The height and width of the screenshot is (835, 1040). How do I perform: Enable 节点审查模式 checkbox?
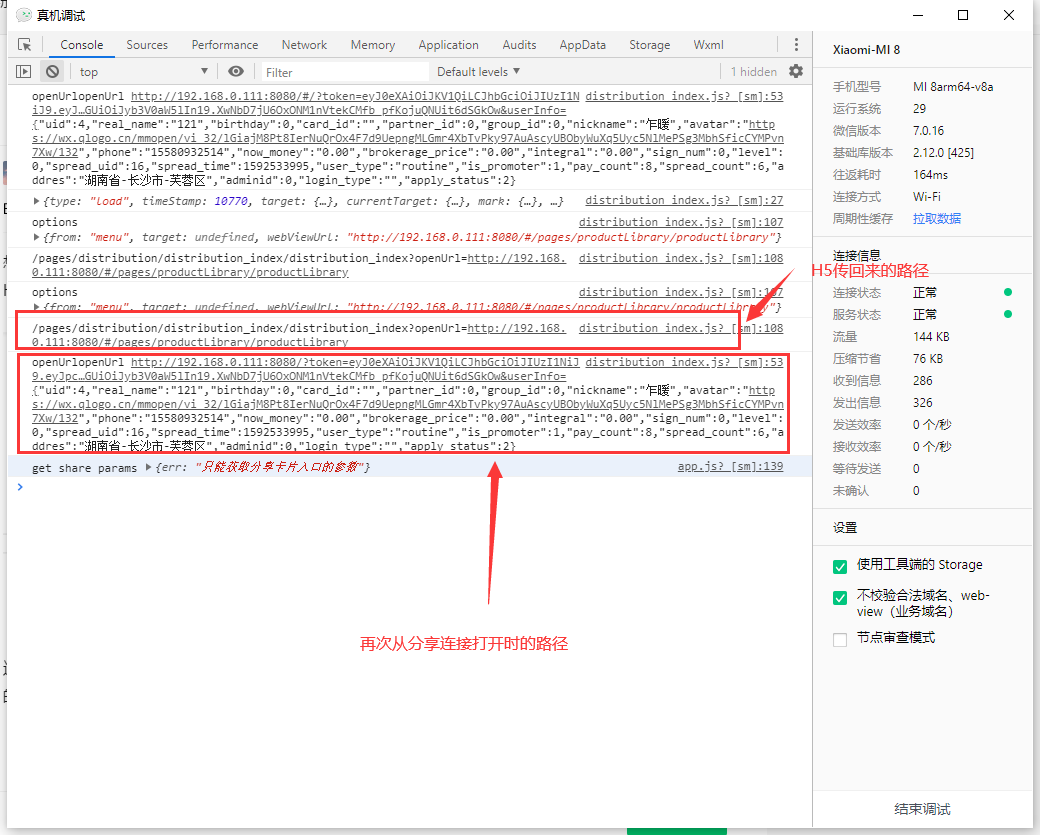[840, 639]
